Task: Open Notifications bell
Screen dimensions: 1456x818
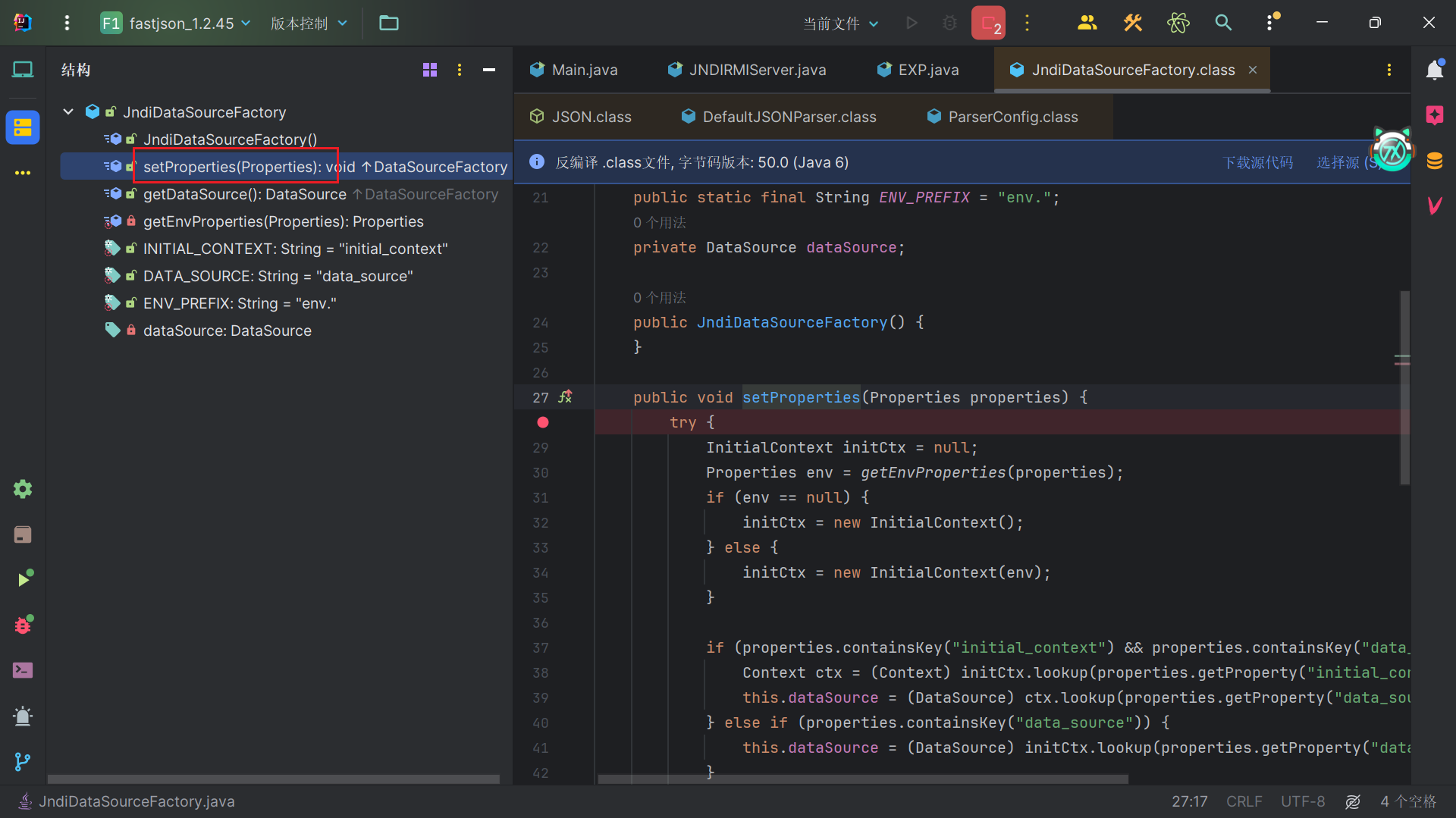Action: click(x=1435, y=70)
